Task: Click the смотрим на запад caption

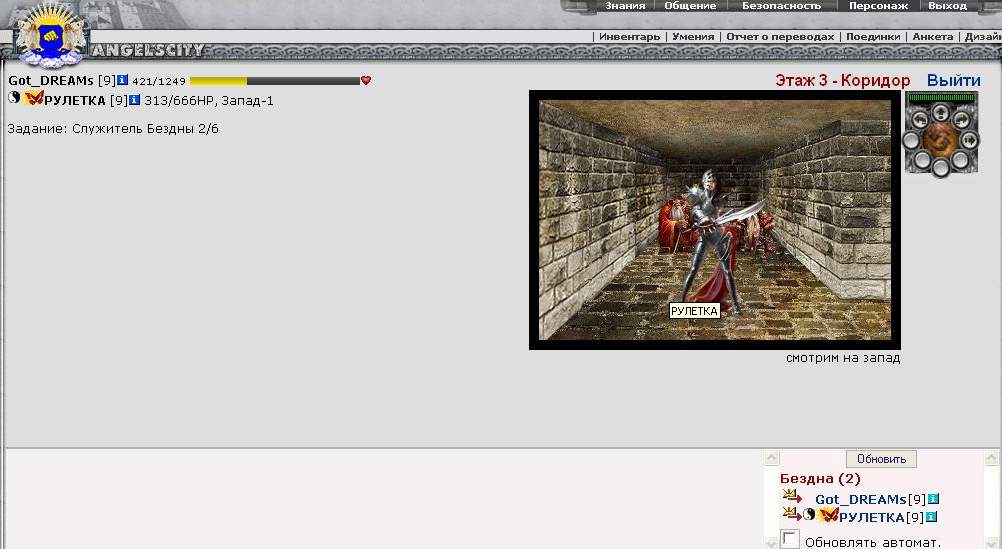Action: (x=843, y=358)
